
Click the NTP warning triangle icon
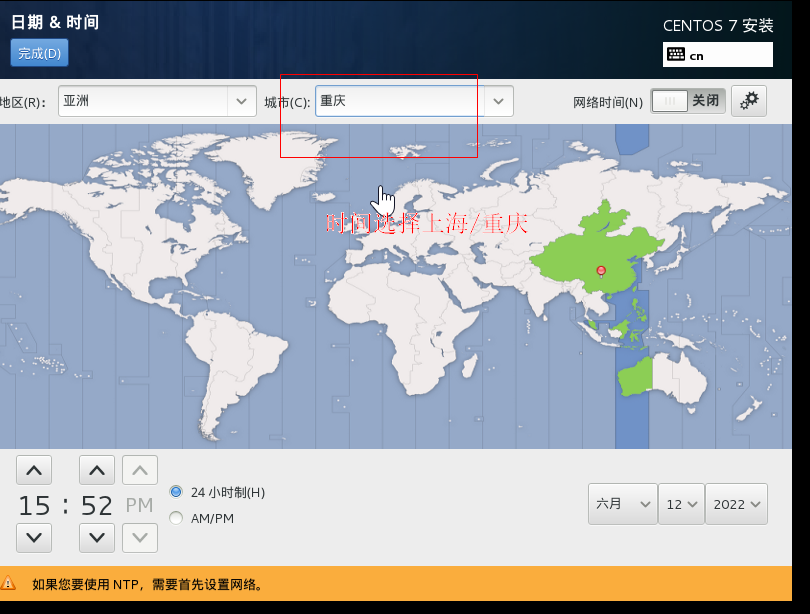point(8,584)
